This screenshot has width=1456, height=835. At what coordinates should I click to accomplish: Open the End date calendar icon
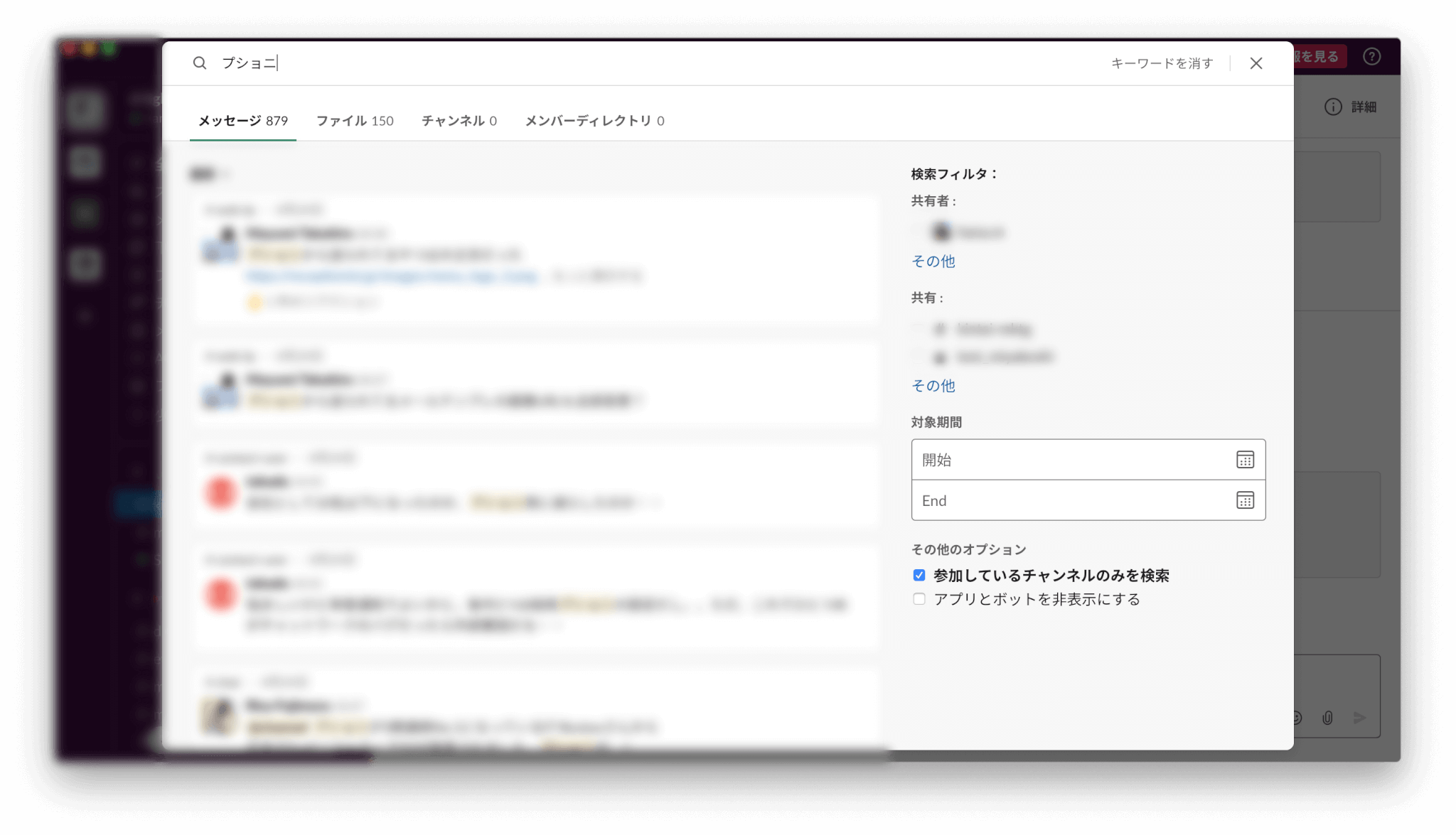click(x=1245, y=500)
